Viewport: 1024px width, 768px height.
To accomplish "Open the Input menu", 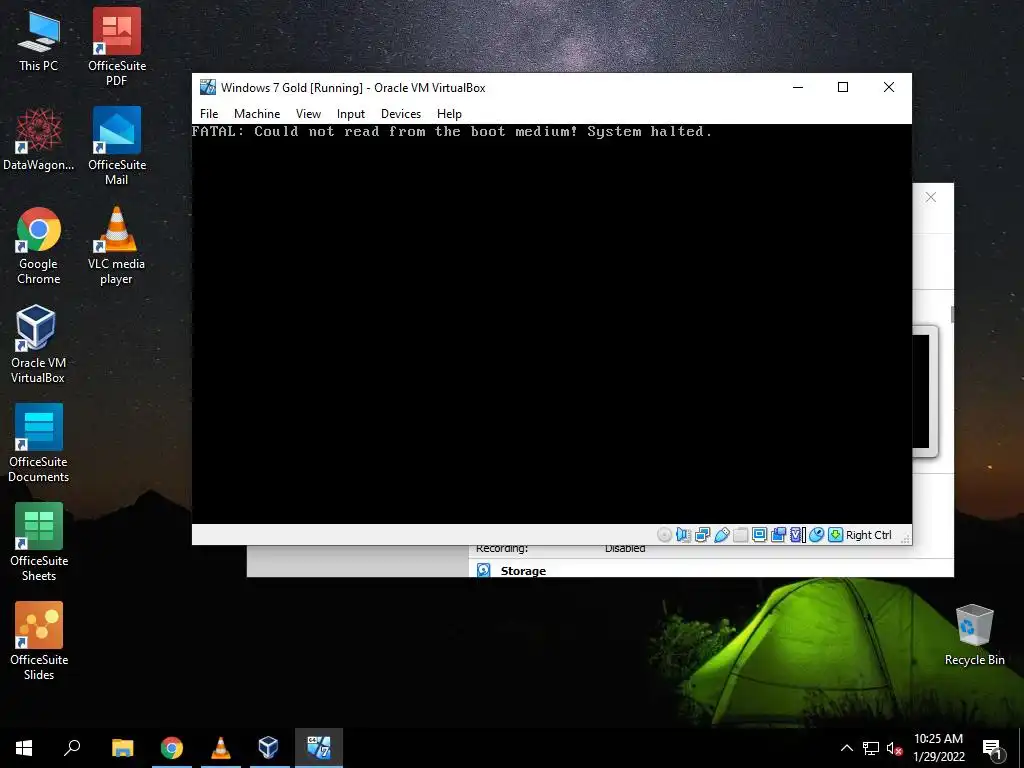I will (x=351, y=114).
